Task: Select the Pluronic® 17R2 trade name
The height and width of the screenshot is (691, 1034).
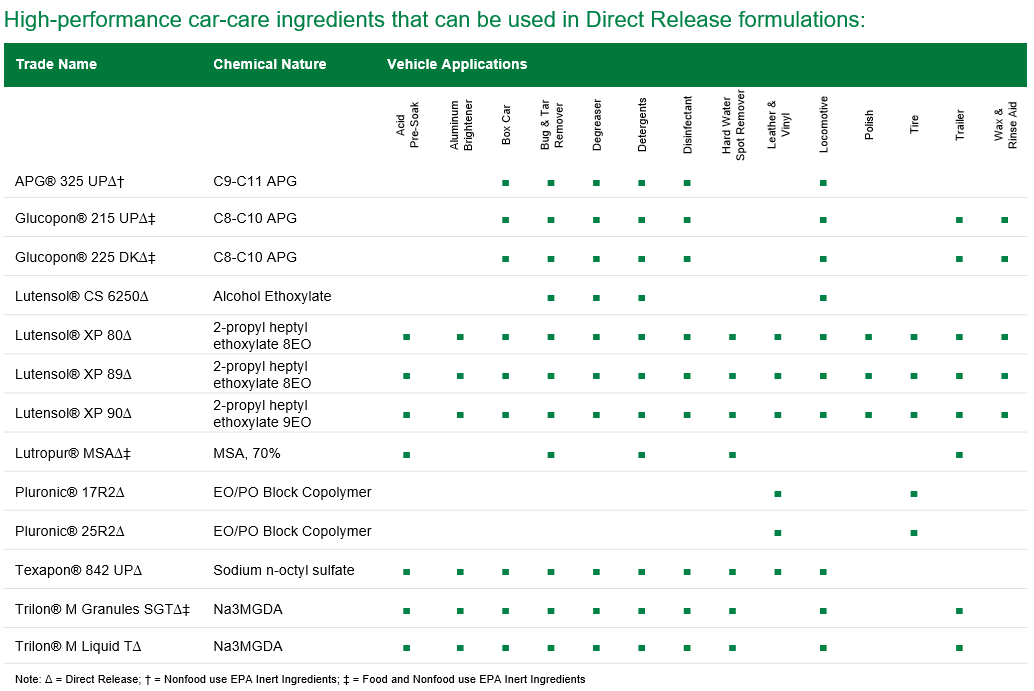Action: pyautogui.click(x=70, y=492)
